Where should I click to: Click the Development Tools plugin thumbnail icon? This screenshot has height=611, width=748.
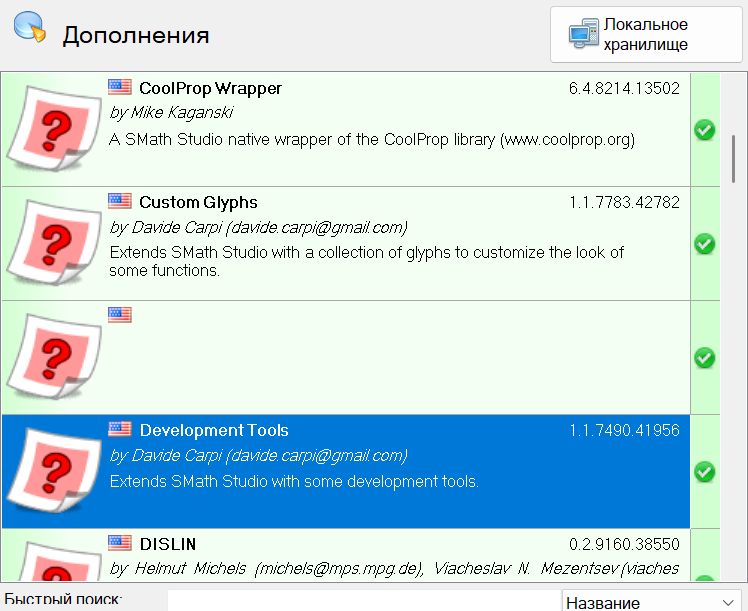click(x=51, y=471)
